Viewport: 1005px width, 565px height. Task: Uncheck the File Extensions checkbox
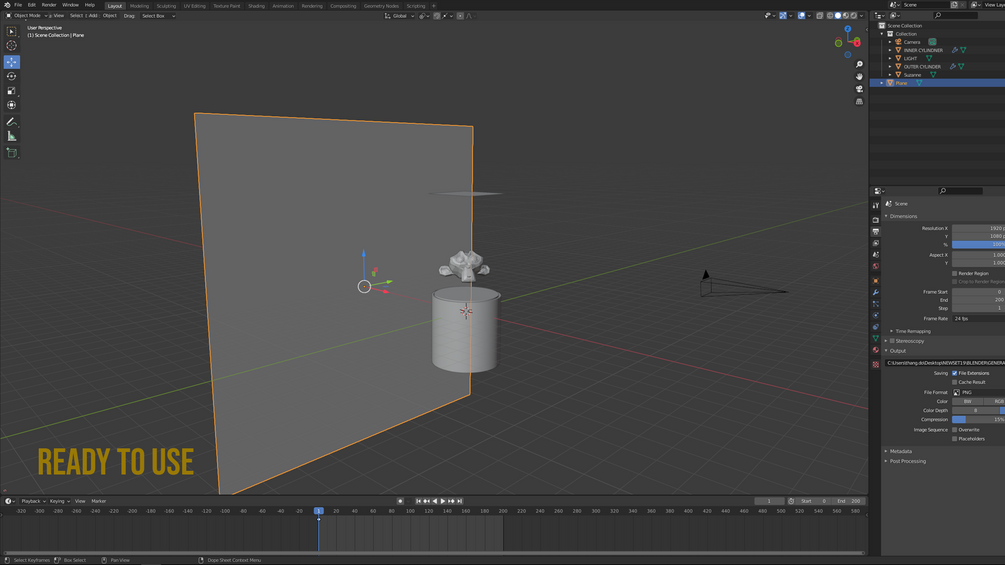(954, 373)
